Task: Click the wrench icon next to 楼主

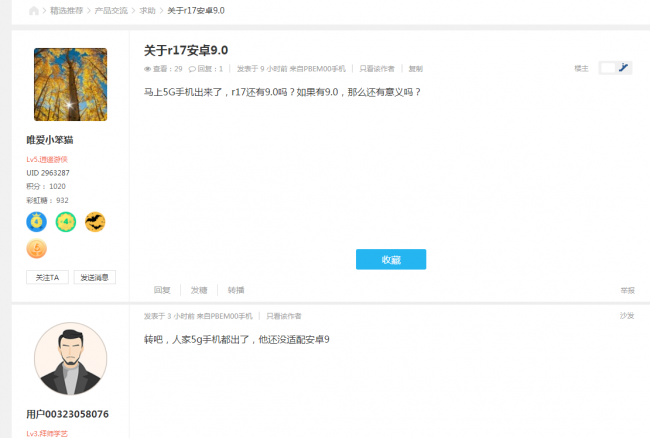Action: click(x=624, y=68)
